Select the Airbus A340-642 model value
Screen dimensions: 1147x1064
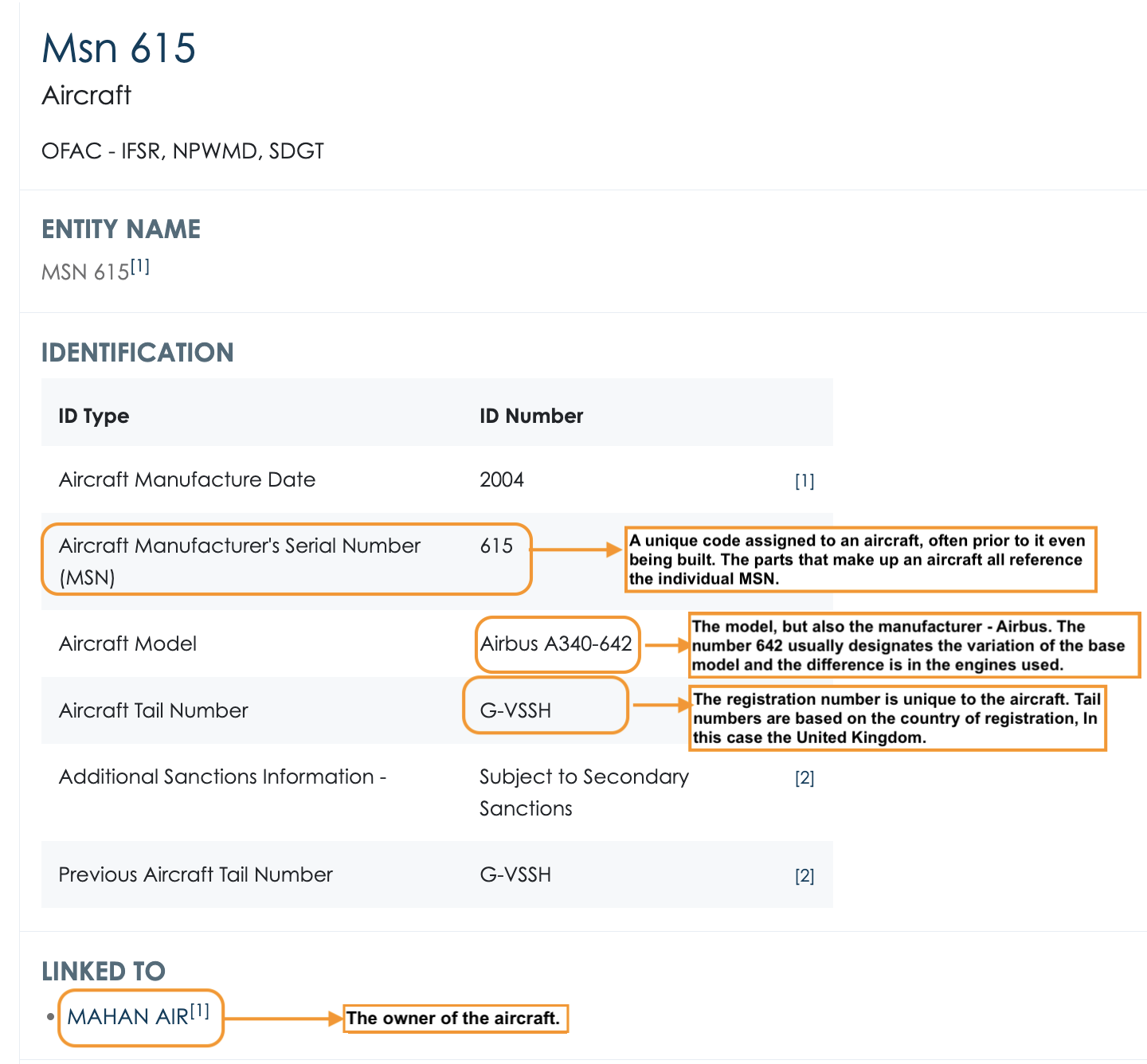(556, 643)
